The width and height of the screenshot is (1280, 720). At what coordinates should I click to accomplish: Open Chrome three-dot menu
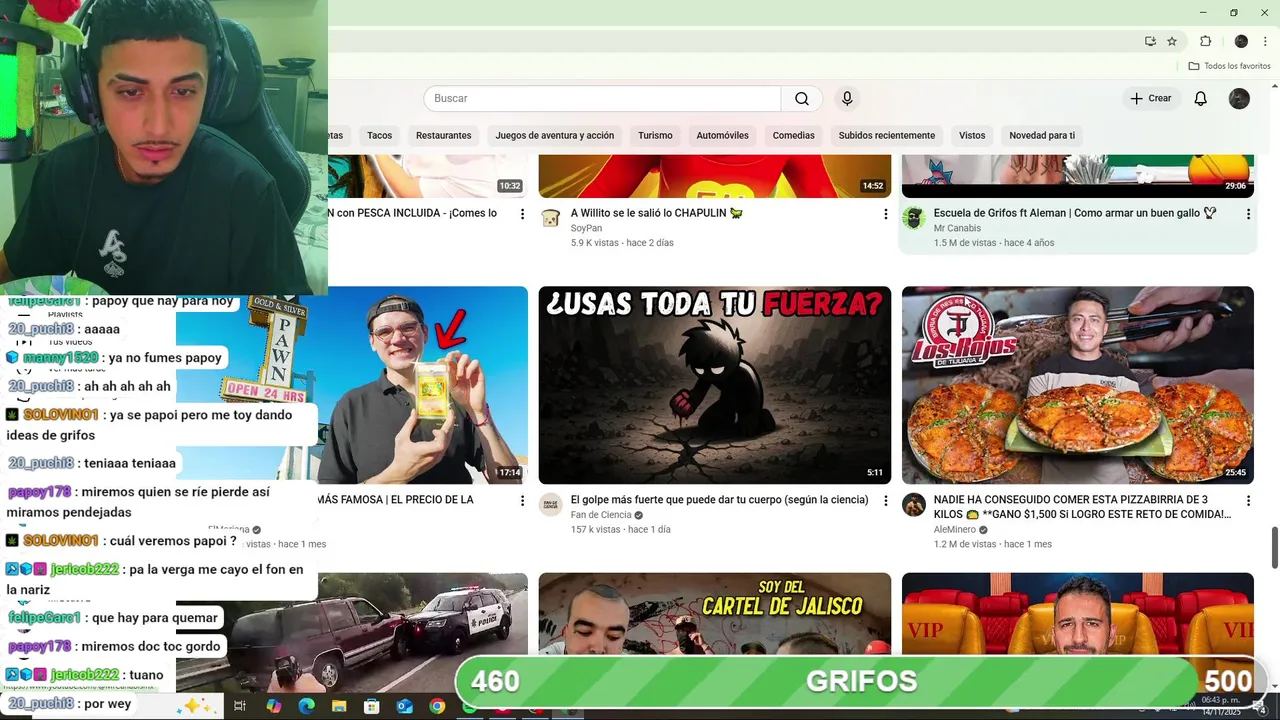pos(1267,41)
